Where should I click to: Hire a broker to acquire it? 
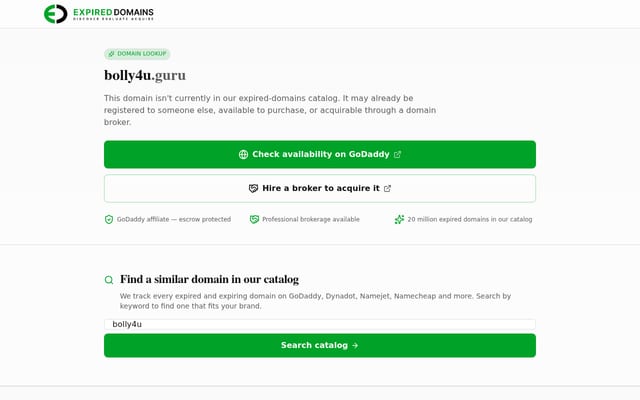(x=320, y=189)
